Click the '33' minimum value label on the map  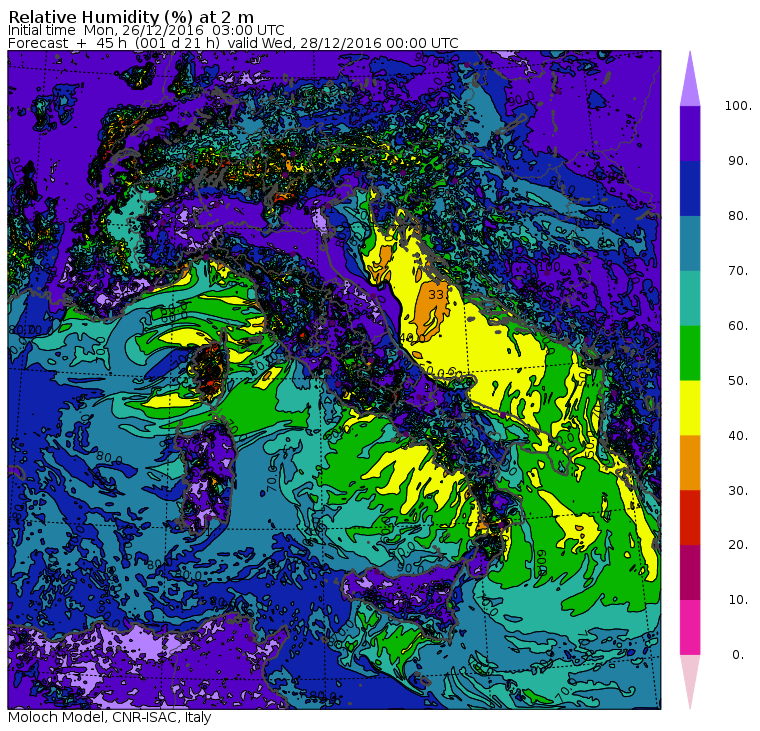[436, 294]
